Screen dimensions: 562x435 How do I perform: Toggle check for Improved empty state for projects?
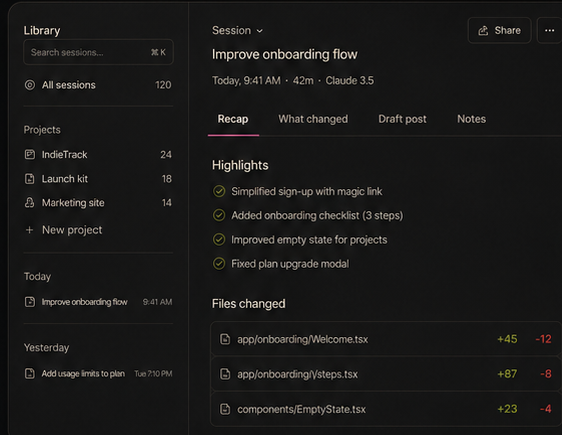point(219,239)
